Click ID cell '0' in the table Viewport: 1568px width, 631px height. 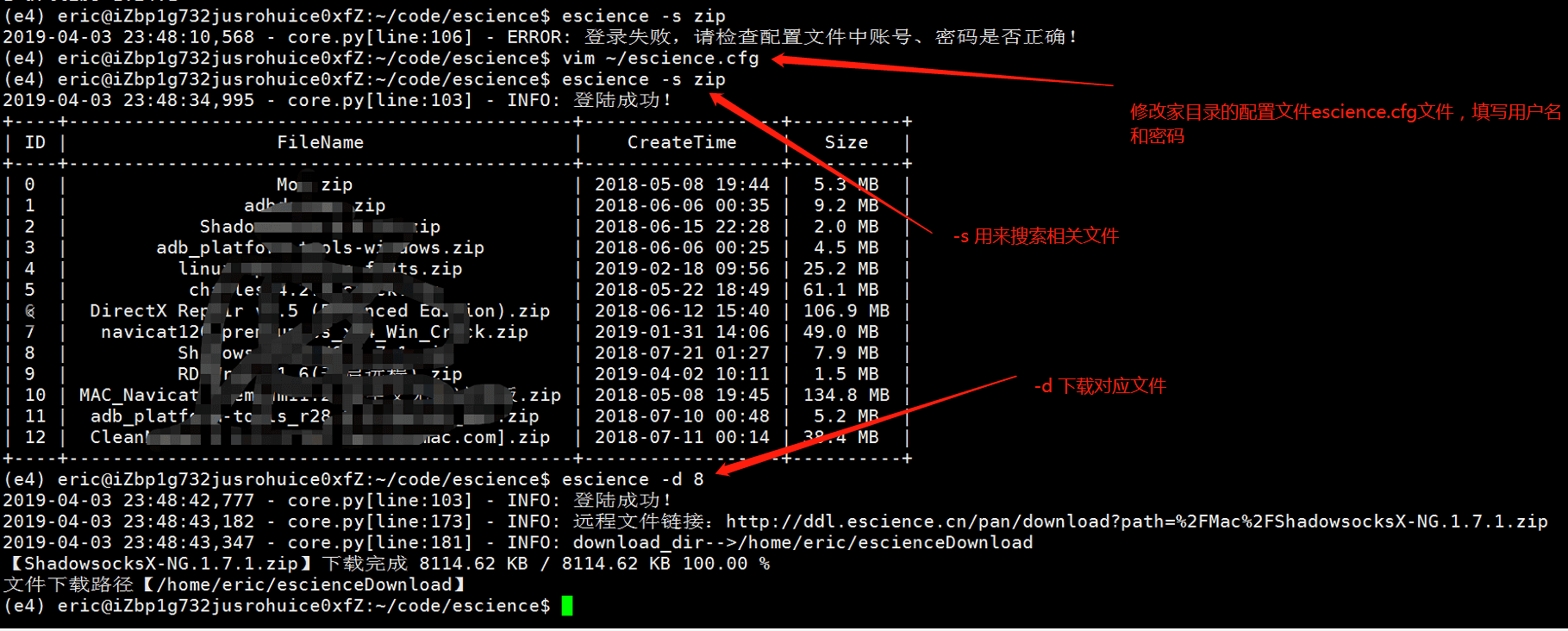[30, 184]
